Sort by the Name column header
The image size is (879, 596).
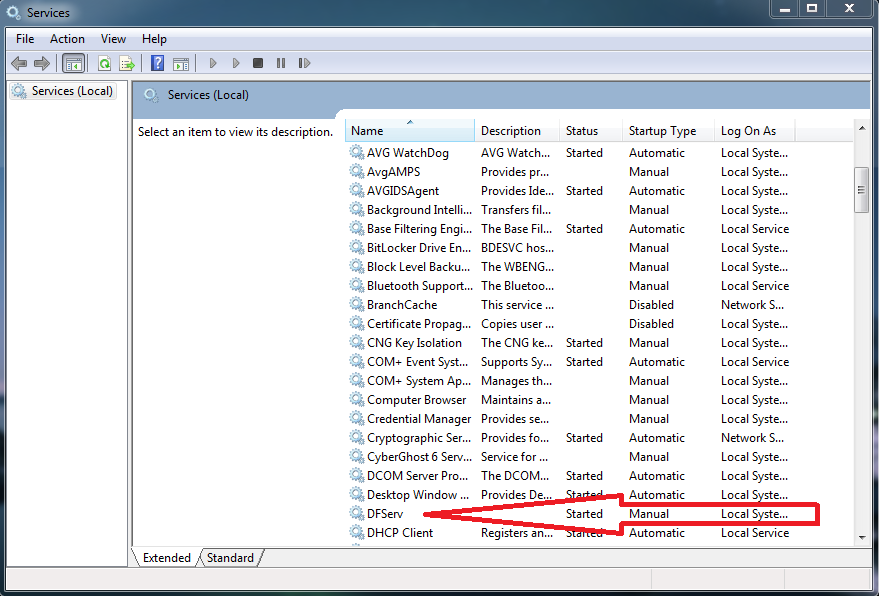click(410, 131)
